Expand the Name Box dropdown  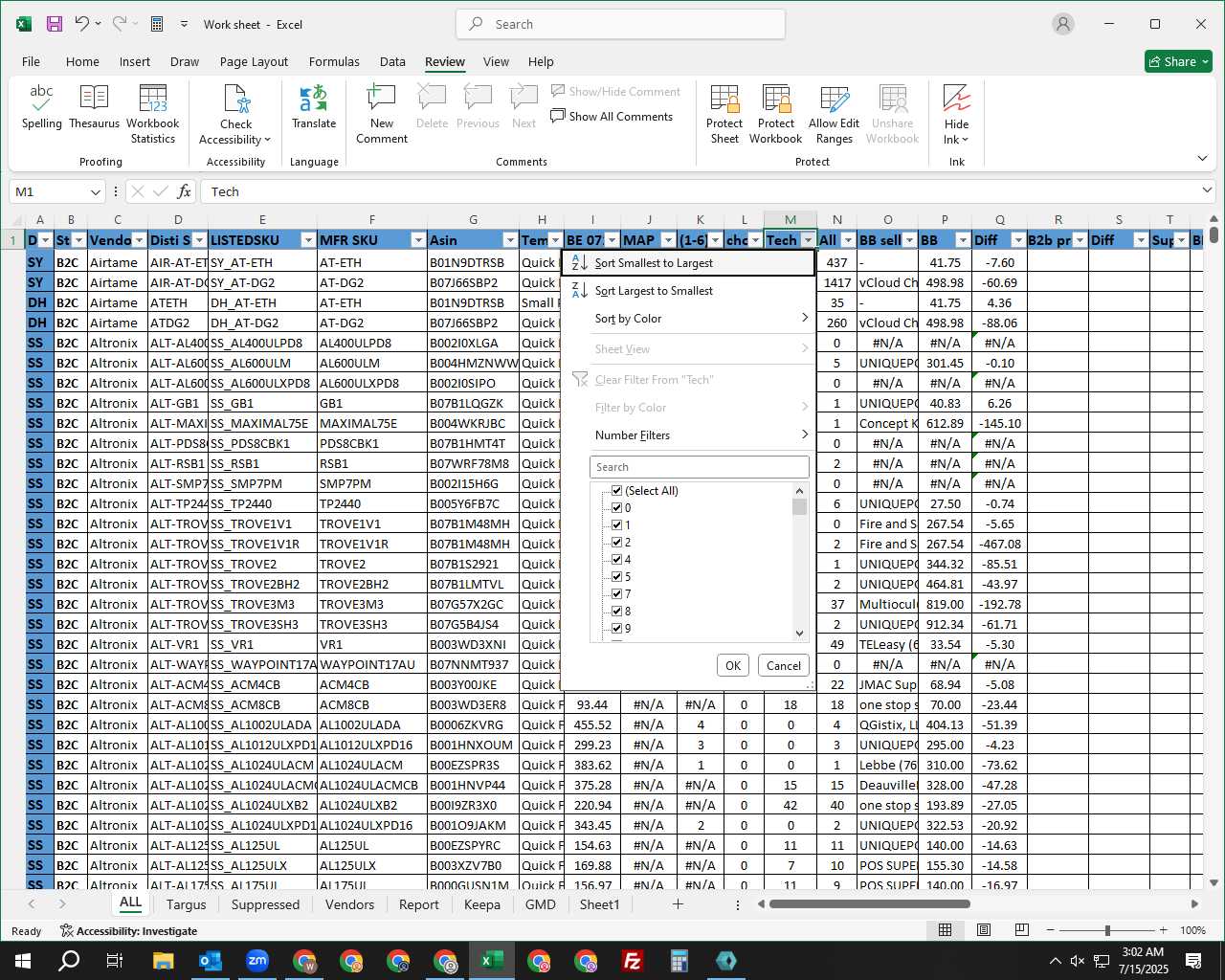pos(95,191)
